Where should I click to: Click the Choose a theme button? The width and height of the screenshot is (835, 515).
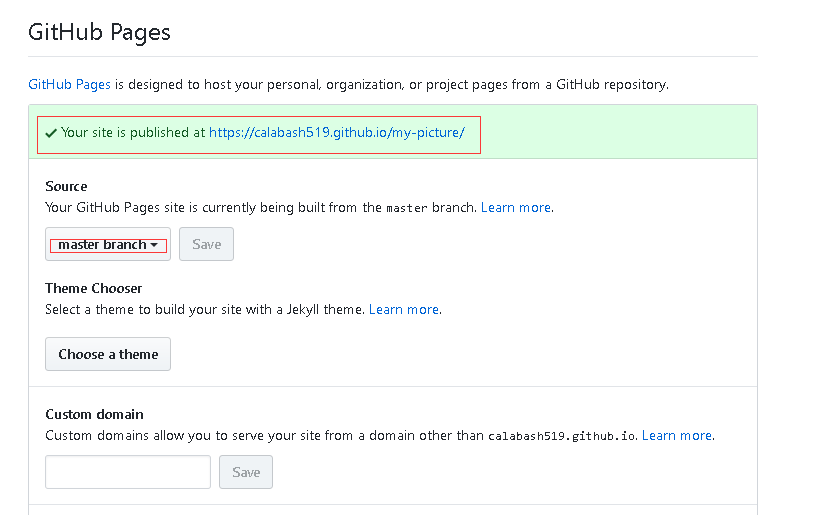(x=108, y=354)
